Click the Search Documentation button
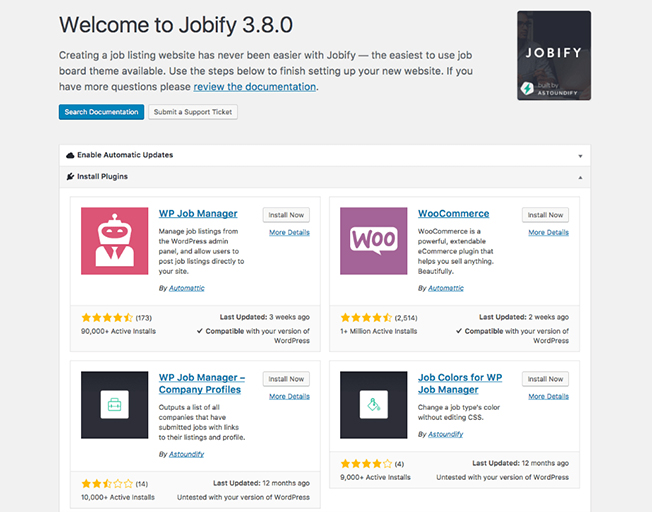Image resolution: width=652 pixels, height=512 pixels. click(101, 112)
